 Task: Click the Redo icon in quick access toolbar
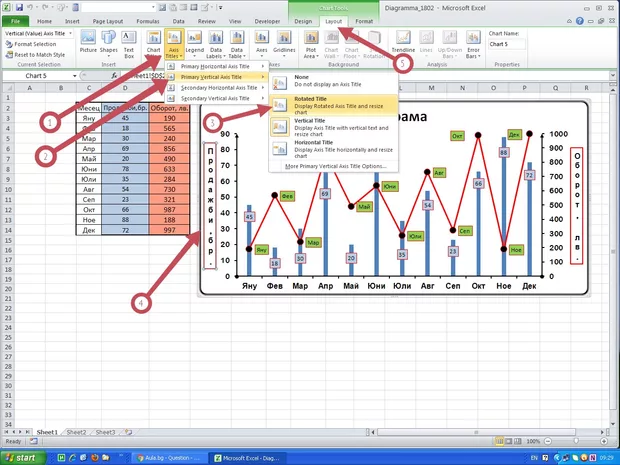click(x=46, y=7)
